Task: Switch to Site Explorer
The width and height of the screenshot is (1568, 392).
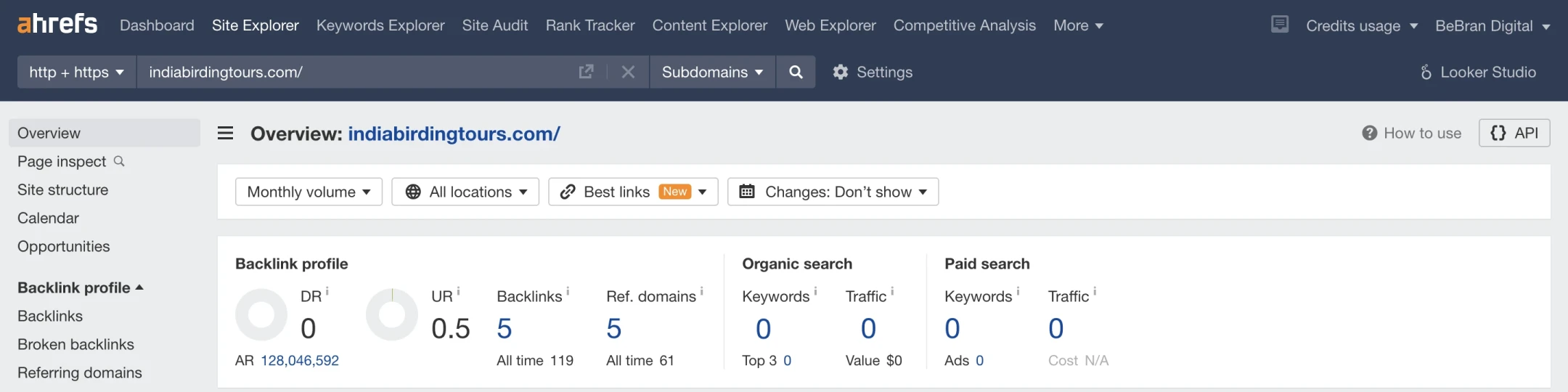Action: (x=256, y=25)
